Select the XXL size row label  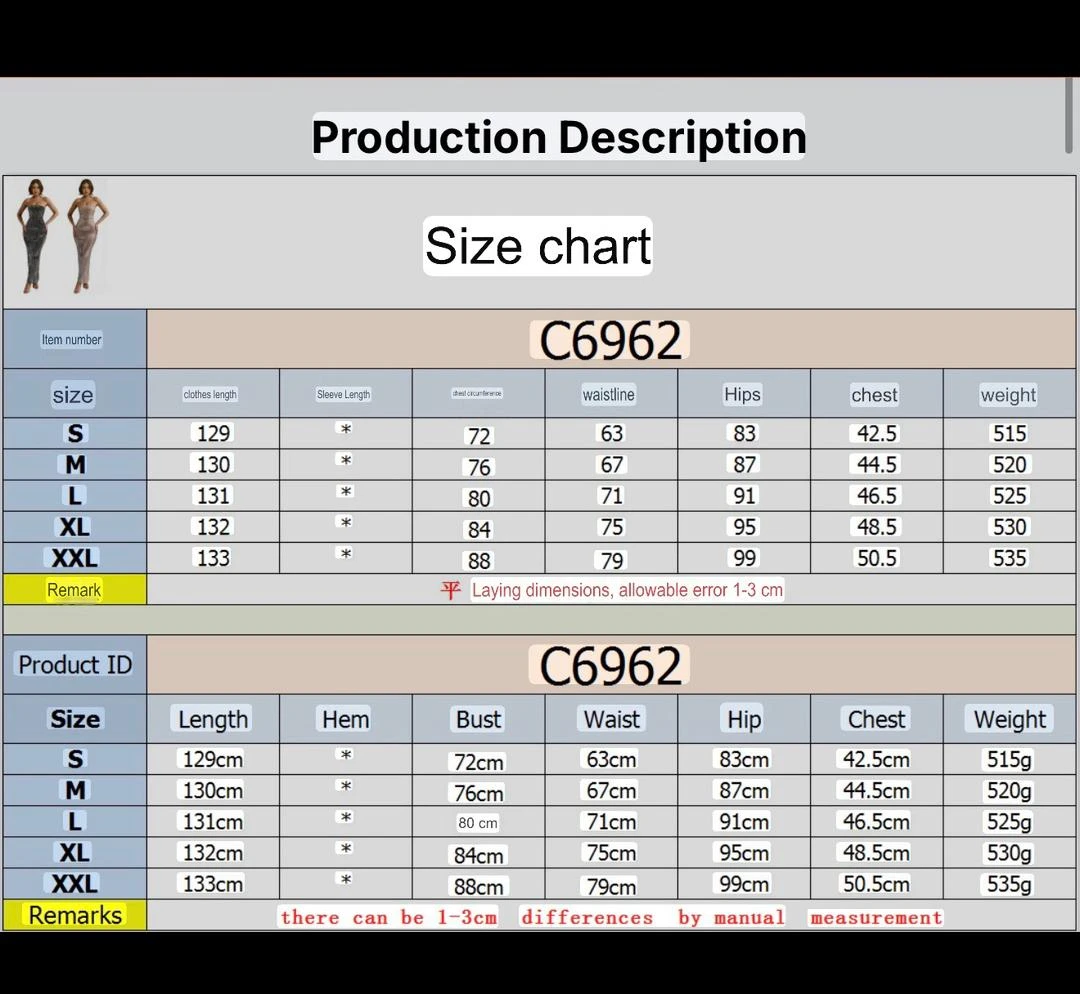pyautogui.click(x=74, y=558)
